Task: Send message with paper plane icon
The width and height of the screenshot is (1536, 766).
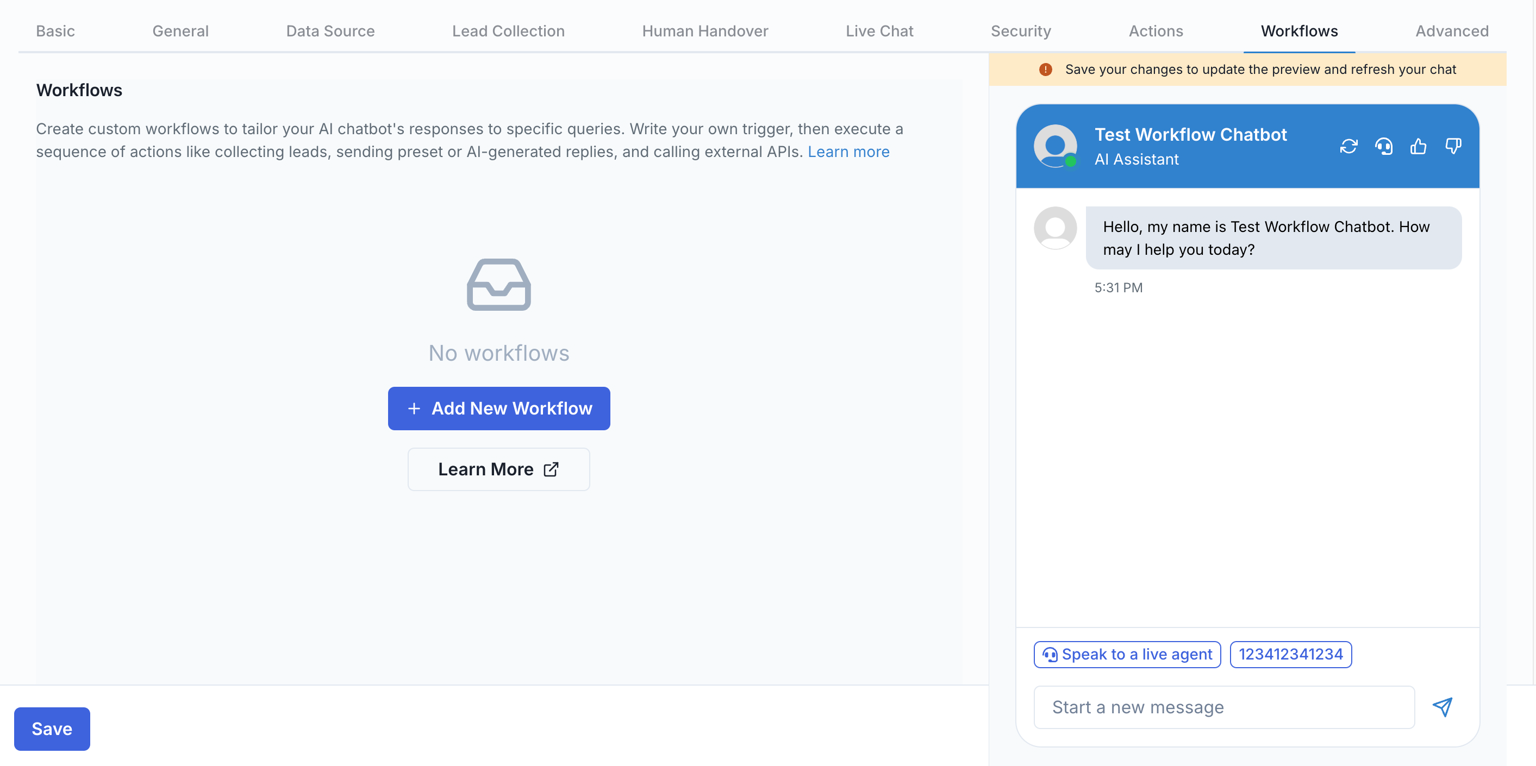Action: coord(1442,707)
